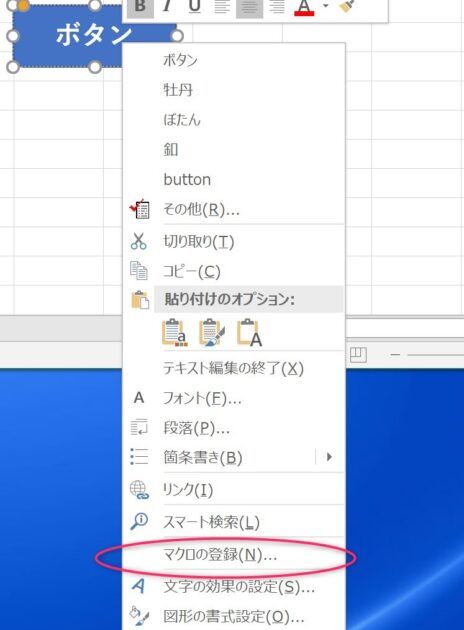Click the red font color A

point(304,8)
